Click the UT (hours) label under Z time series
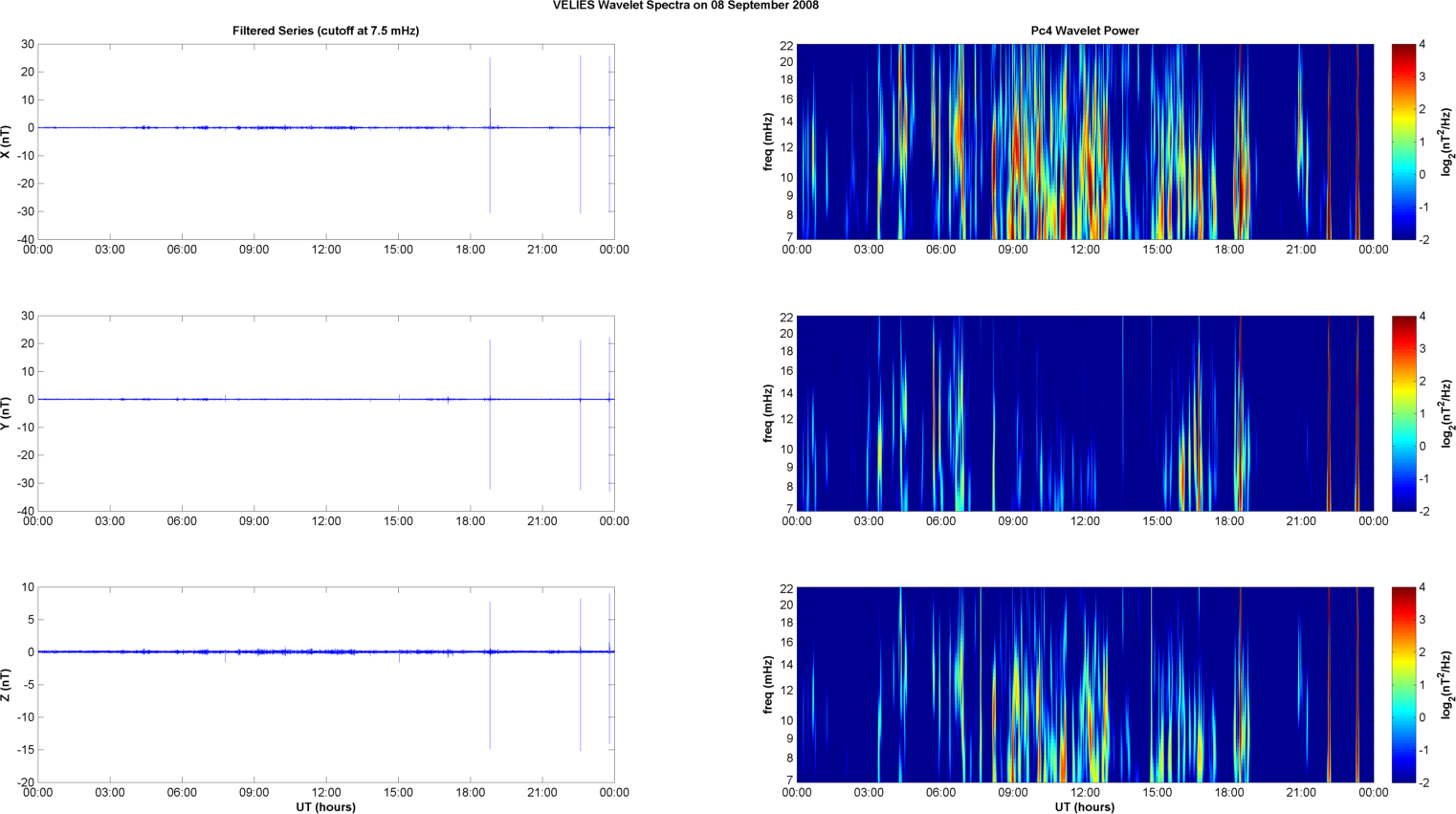Screen dimensions: 1456x814 click(x=325, y=807)
